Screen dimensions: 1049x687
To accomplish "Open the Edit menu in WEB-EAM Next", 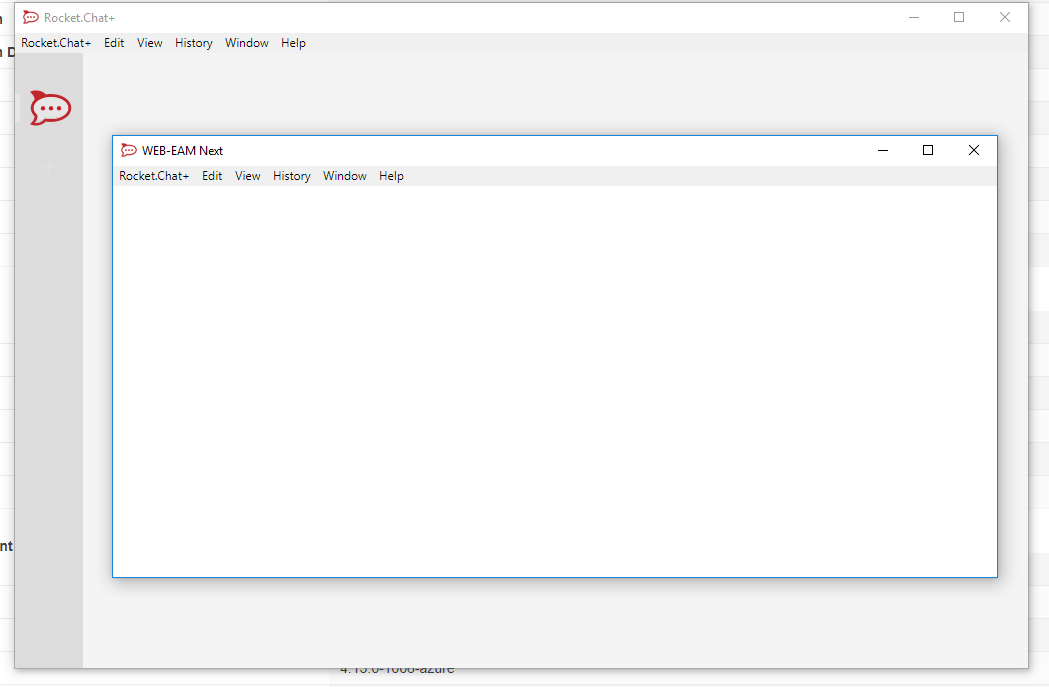I will tap(211, 175).
